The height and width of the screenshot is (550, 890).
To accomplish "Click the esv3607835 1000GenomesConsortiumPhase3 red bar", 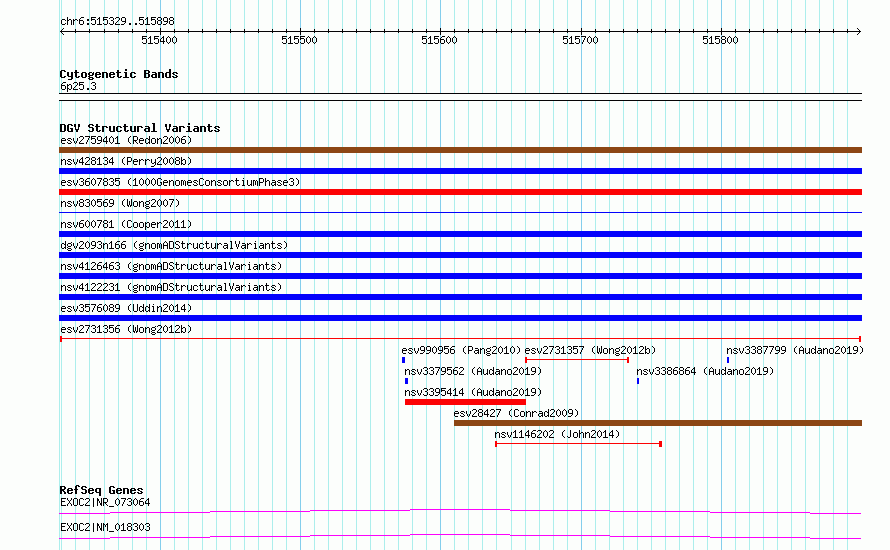I will pos(460,192).
